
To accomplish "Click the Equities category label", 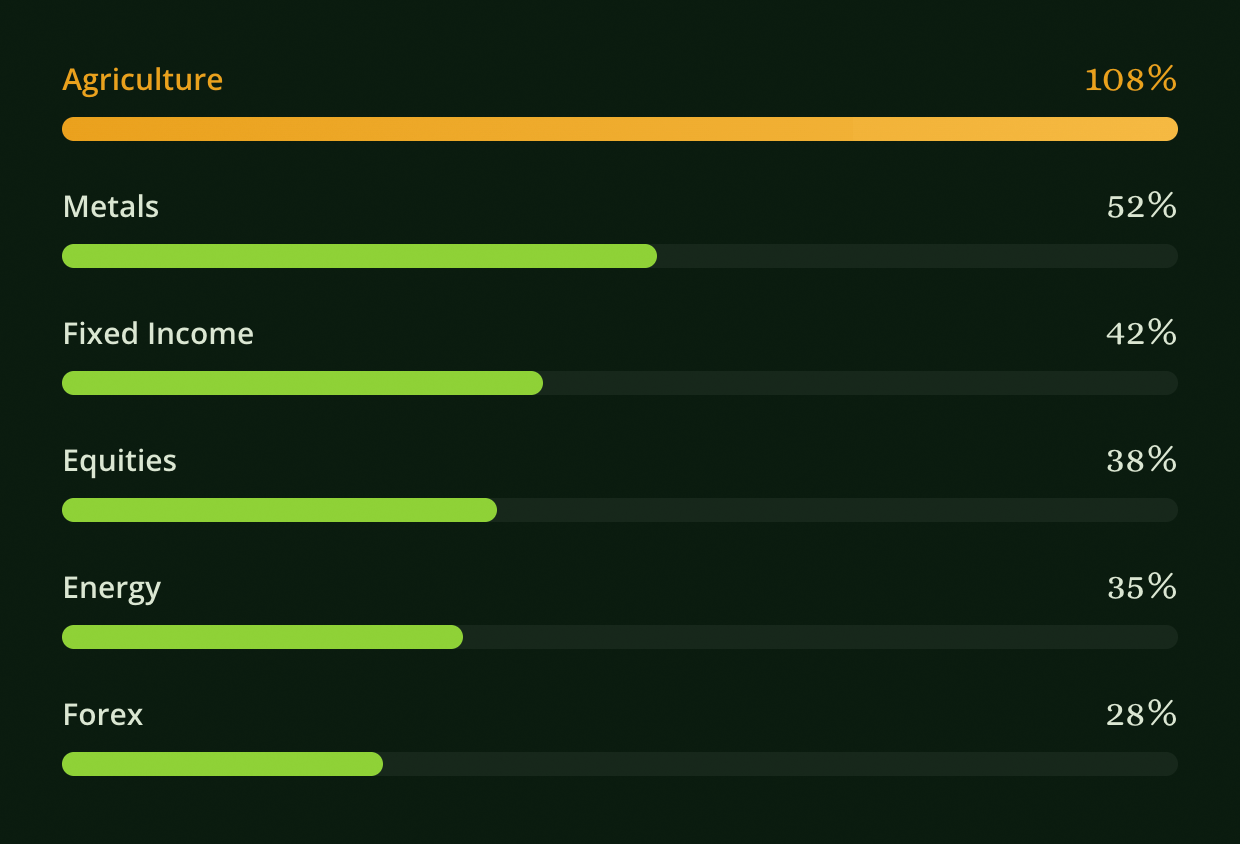I will click(x=120, y=461).
